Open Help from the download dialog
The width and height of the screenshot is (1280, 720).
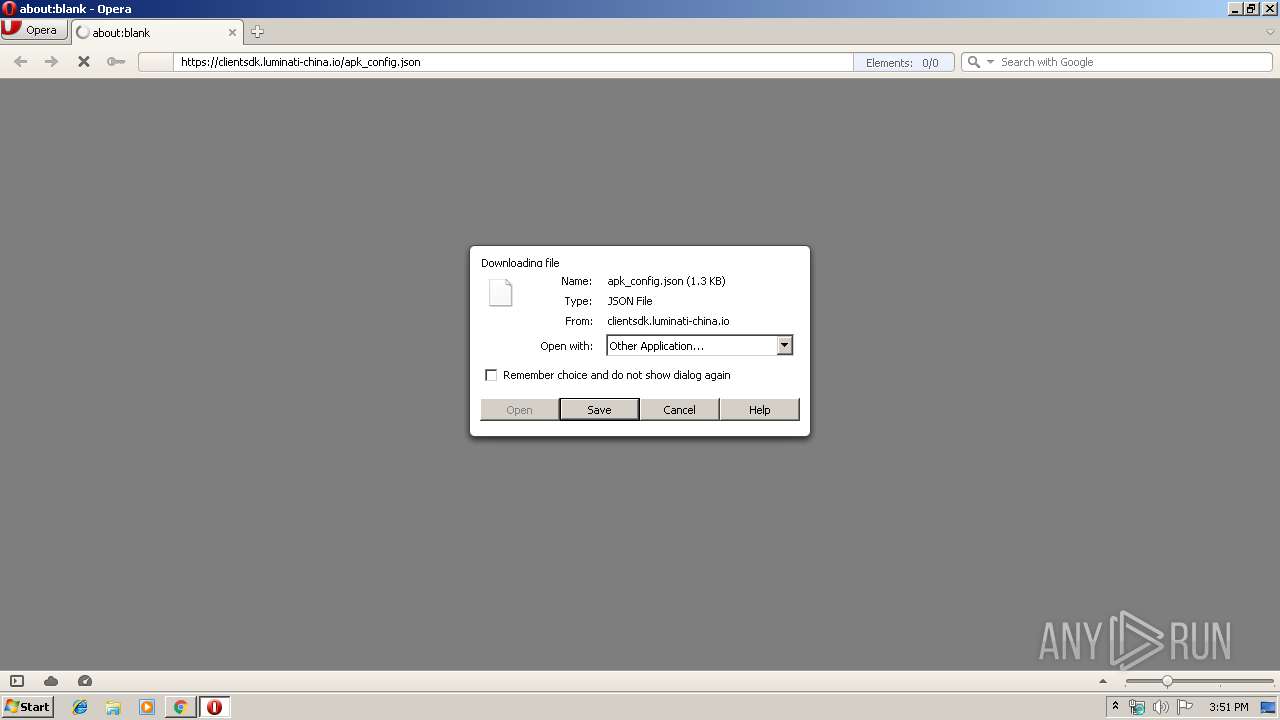click(759, 410)
